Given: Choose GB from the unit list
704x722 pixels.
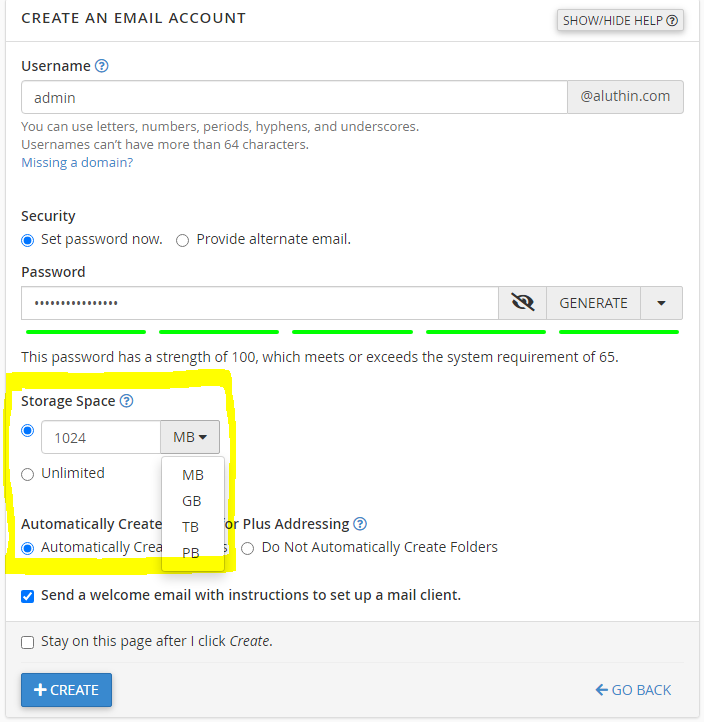Looking at the screenshot, I should pos(192,501).
